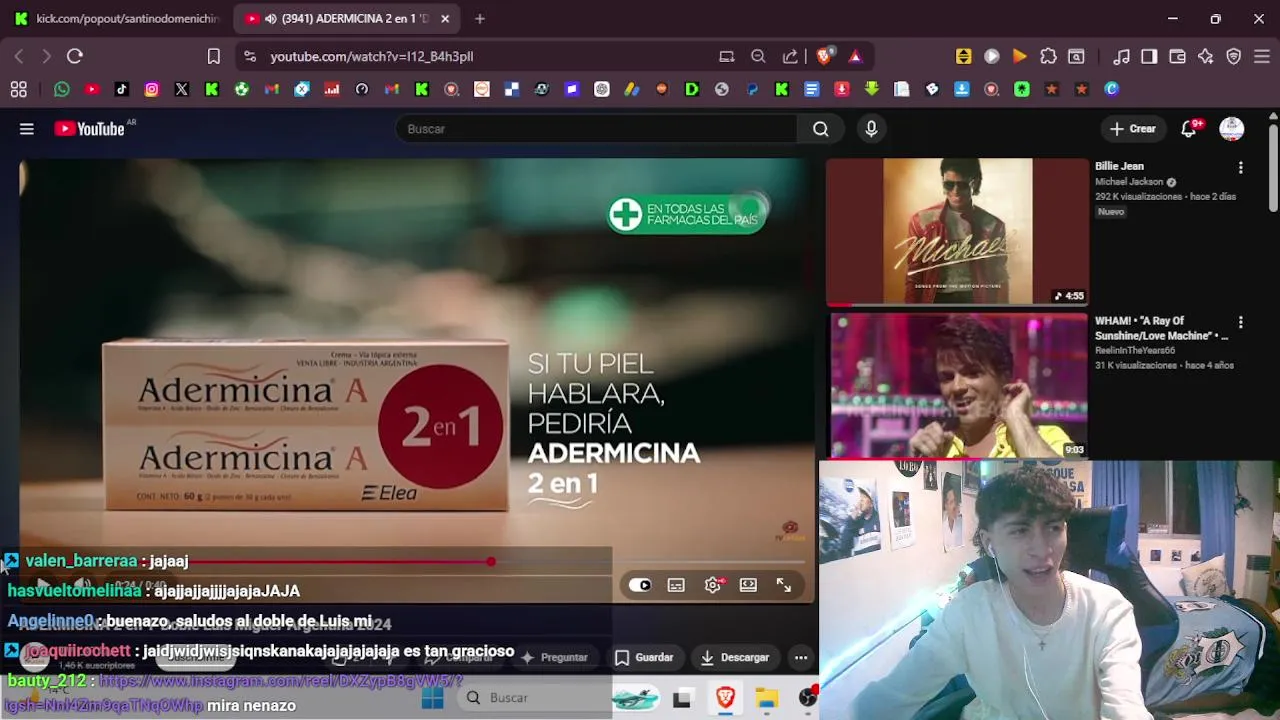The height and width of the screenshot is (720, 1280).
Task: Open options menu for WHAM! video
Action: [1241, 323]
